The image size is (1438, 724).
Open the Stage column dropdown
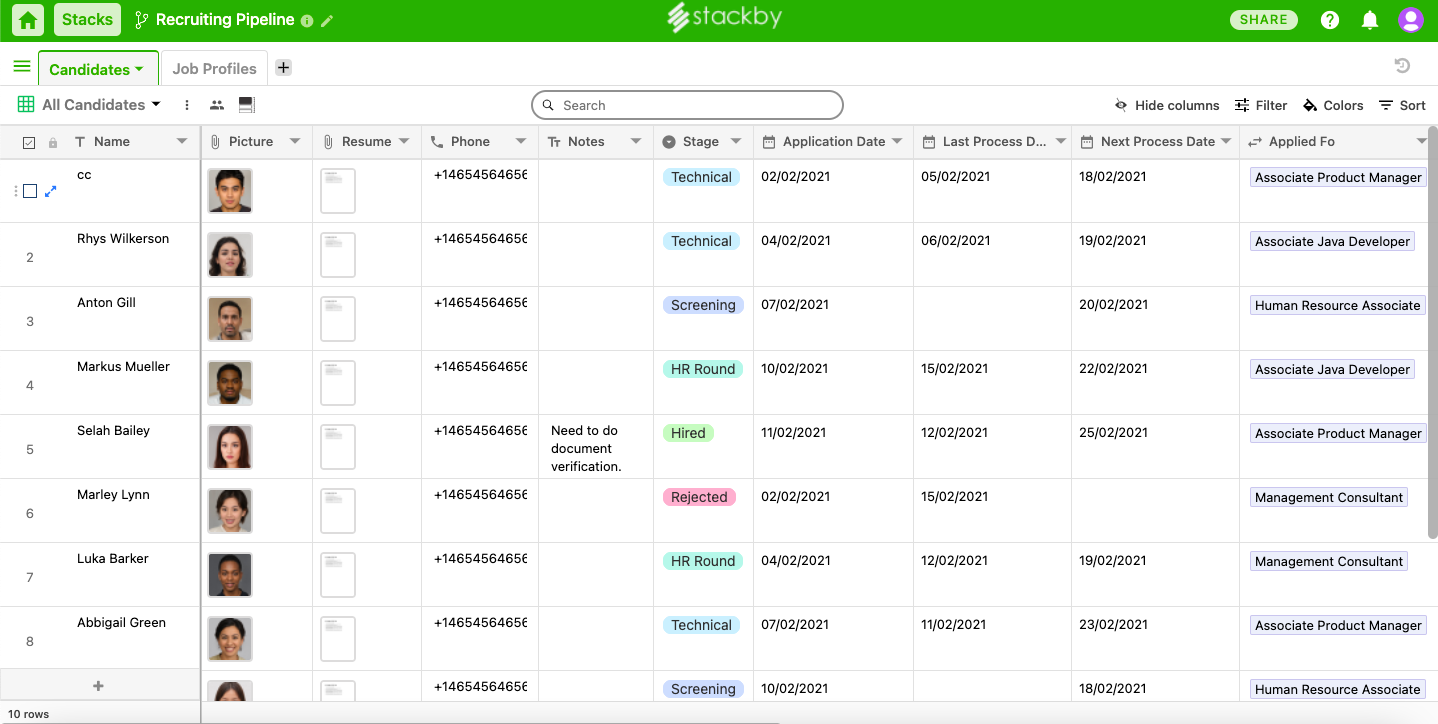736,142
